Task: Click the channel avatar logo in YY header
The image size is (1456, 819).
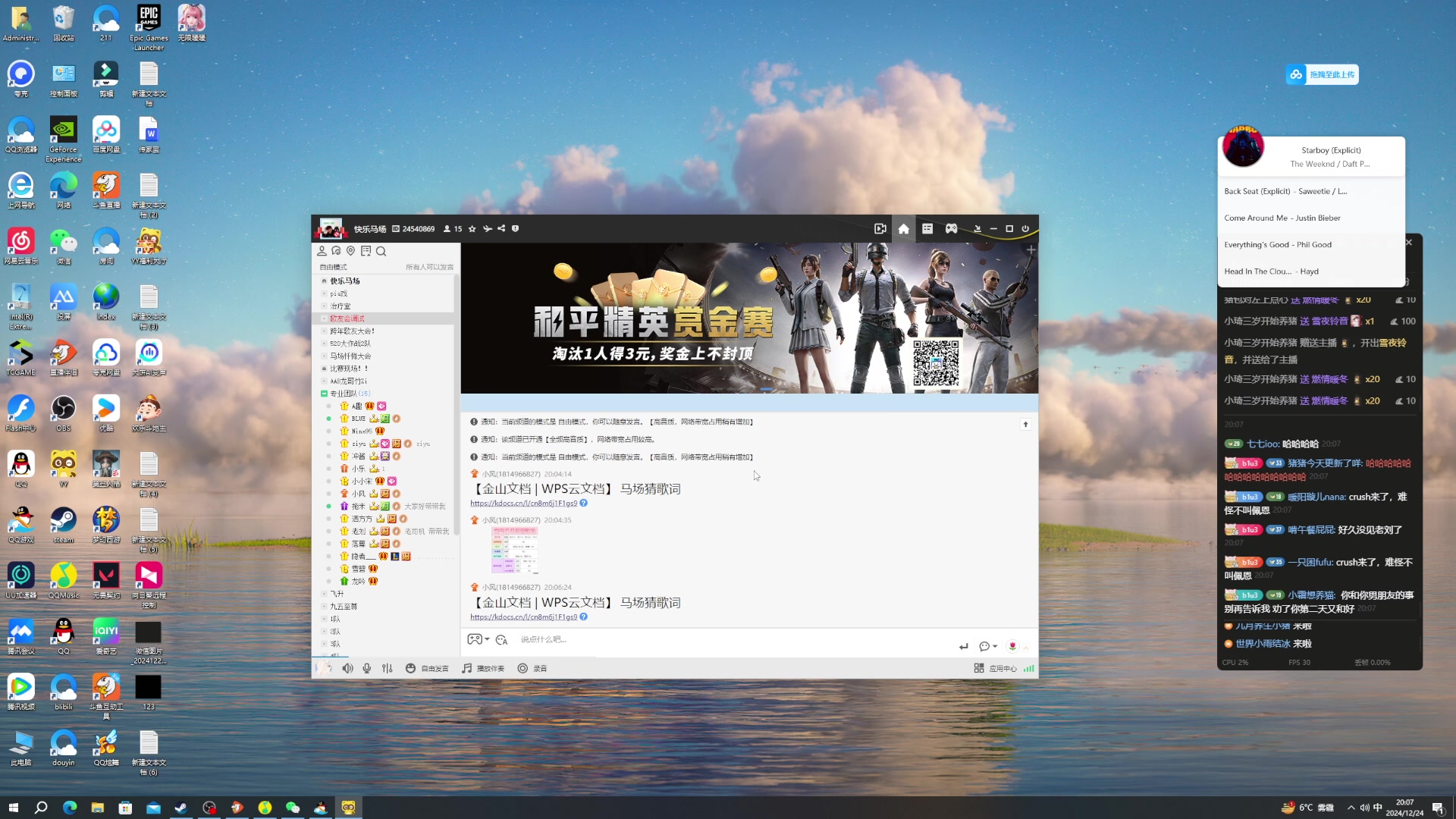Action: pyautogui.click(x=331, y=228)
